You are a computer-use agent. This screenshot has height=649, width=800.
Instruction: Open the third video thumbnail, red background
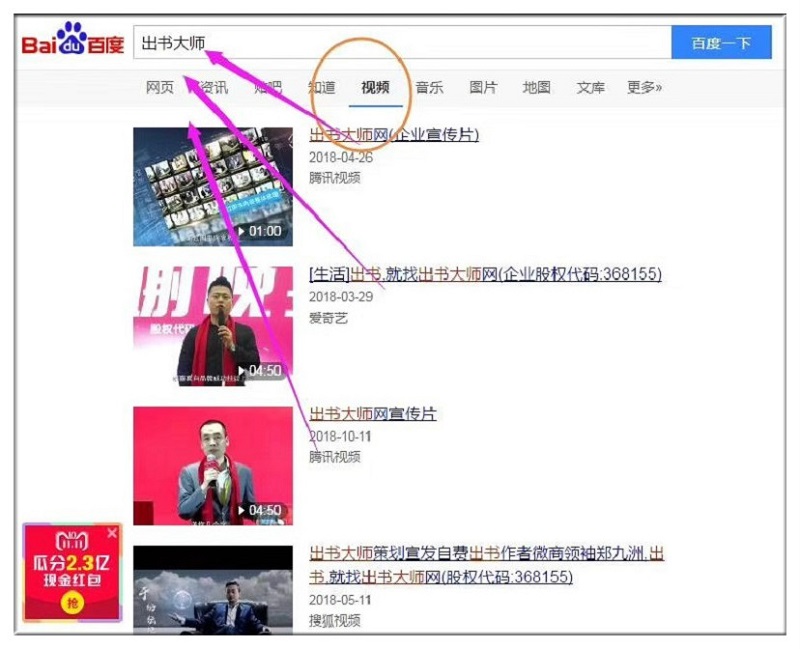[213, 465]
